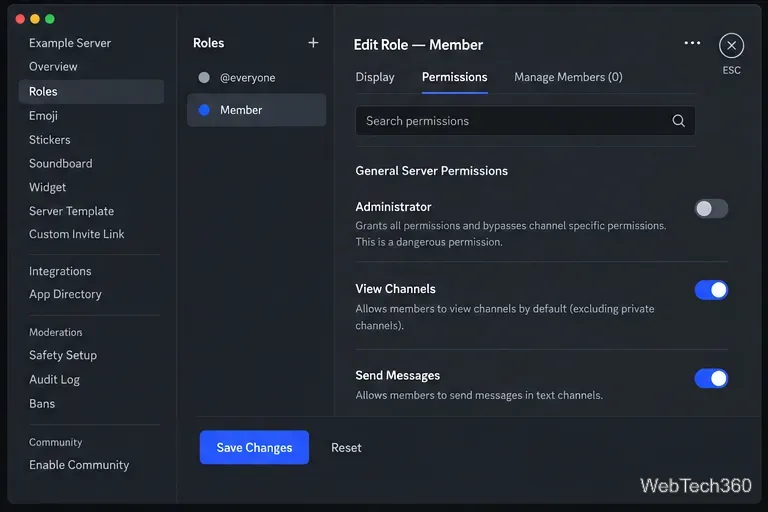This screenshot has height=512, width=768.
Task: Click the gray @everyone role color dot
Action: click(204, 77)
